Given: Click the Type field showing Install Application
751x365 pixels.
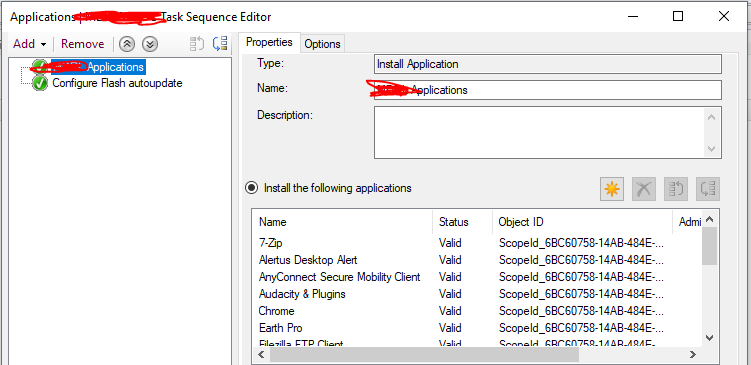Looking at the screenshot, I should pyautogui.click(x=547, y=64).
